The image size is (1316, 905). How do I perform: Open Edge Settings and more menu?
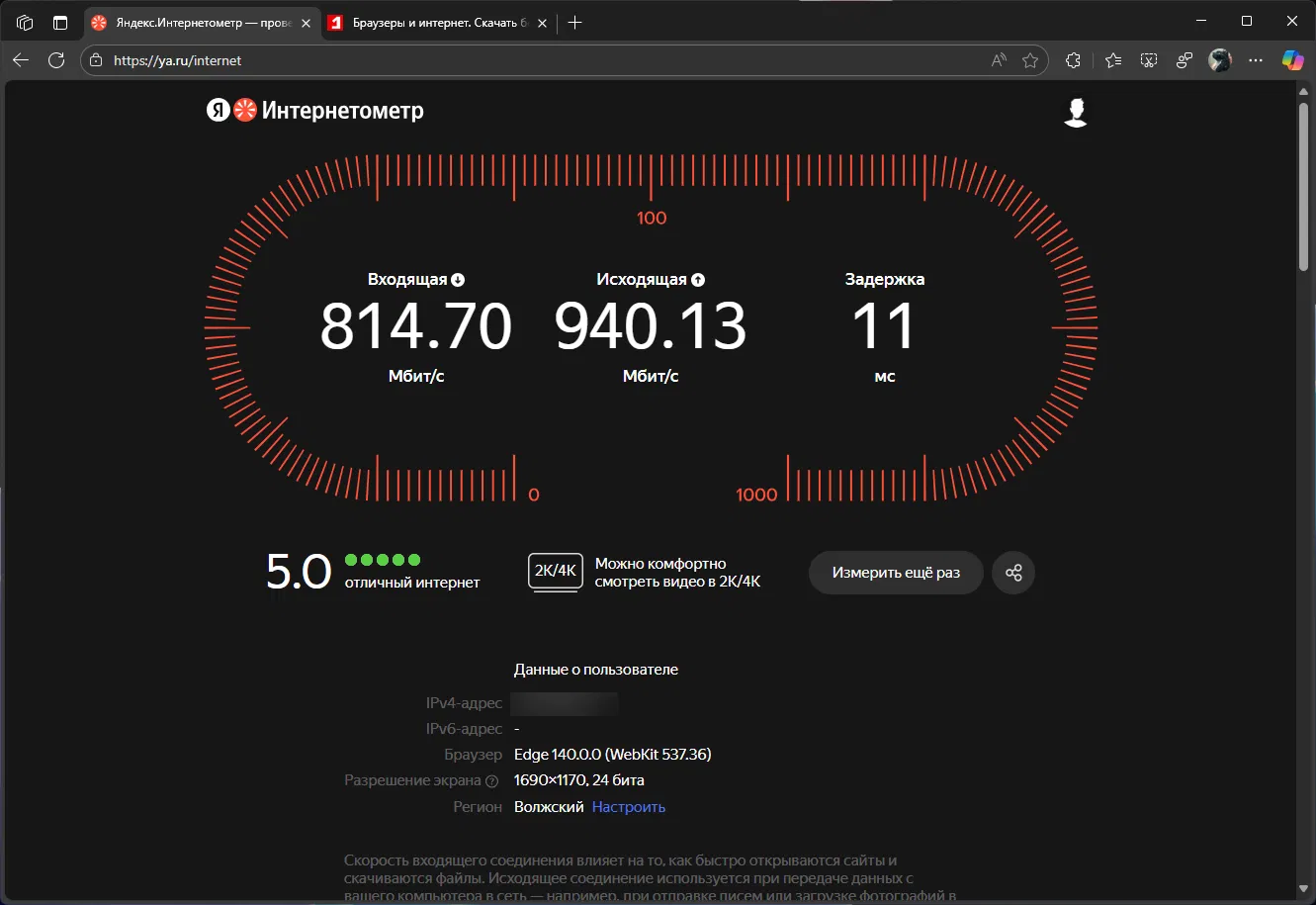pos(1256,60)
